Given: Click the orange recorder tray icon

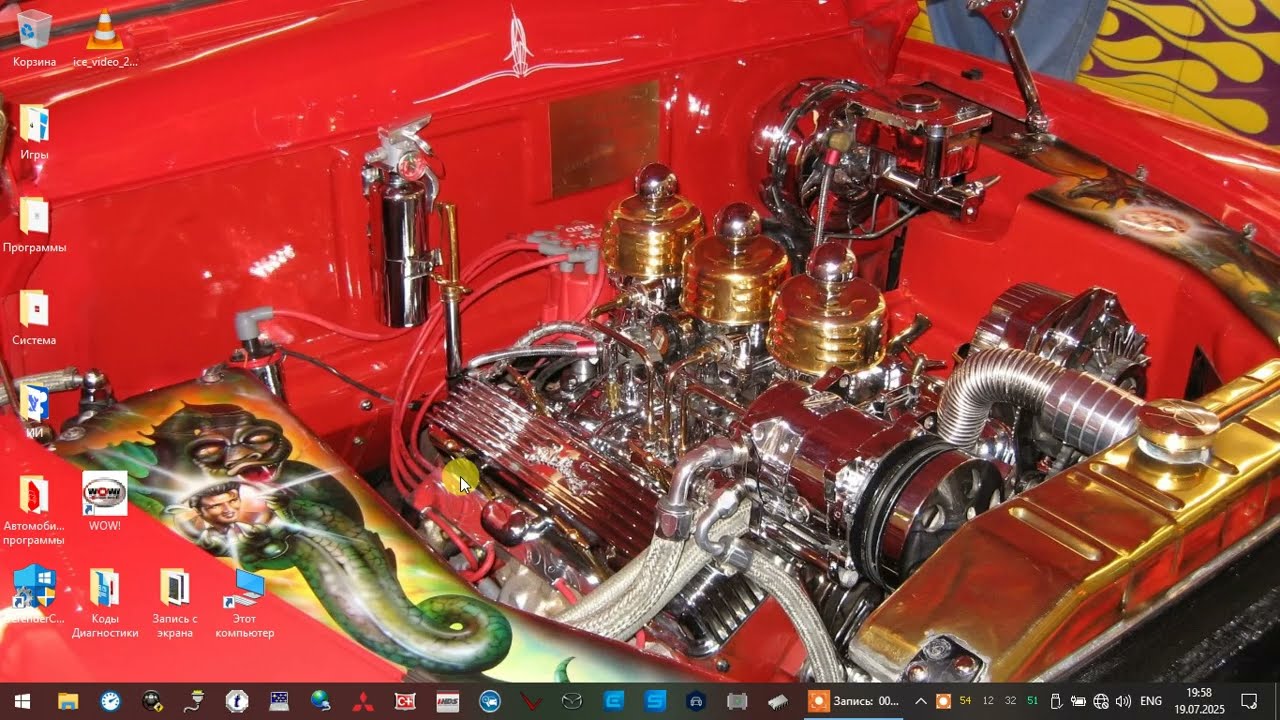Looking at the screenshot, I should click(943, 701).
